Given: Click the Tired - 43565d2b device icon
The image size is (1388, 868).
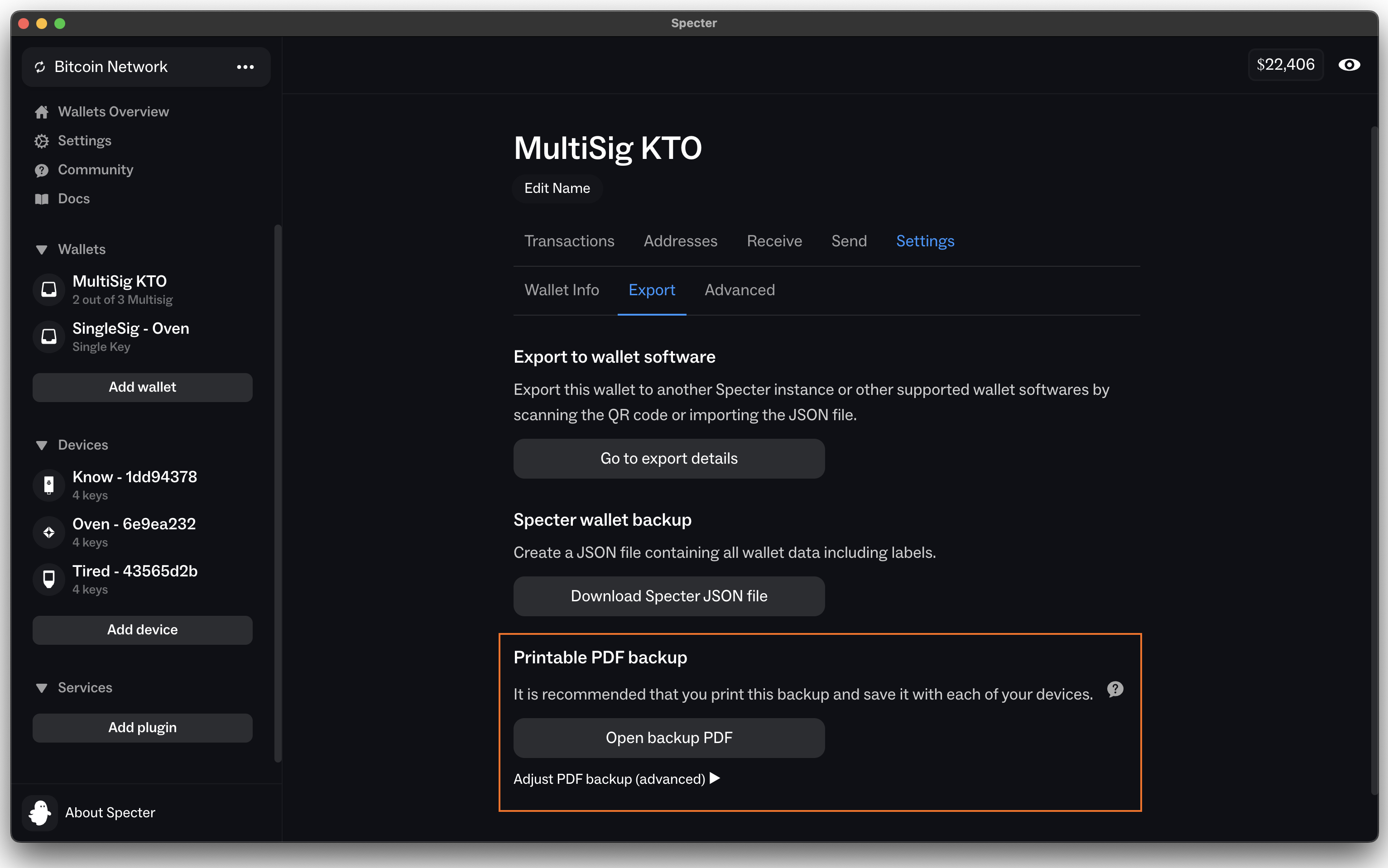Looking at the screenshot, I should point(49,579).
